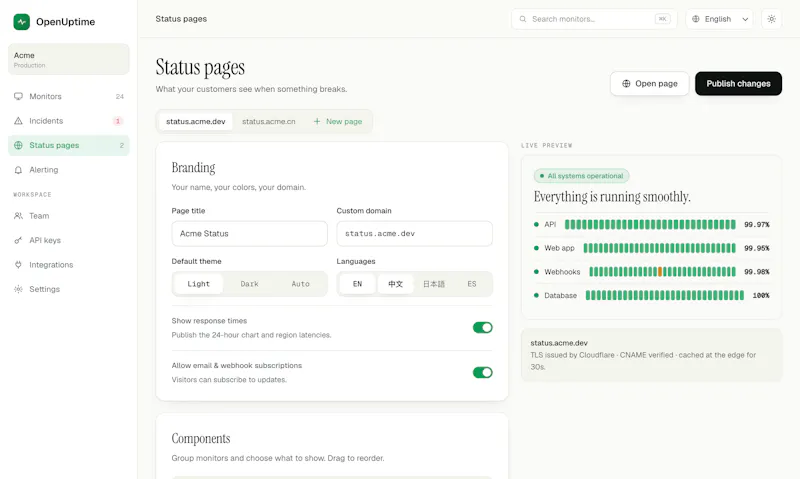Image resolution: width=800 pixels, height=479 pixels.
Task: Click the Publish changes button
Action: coord(738,84)
